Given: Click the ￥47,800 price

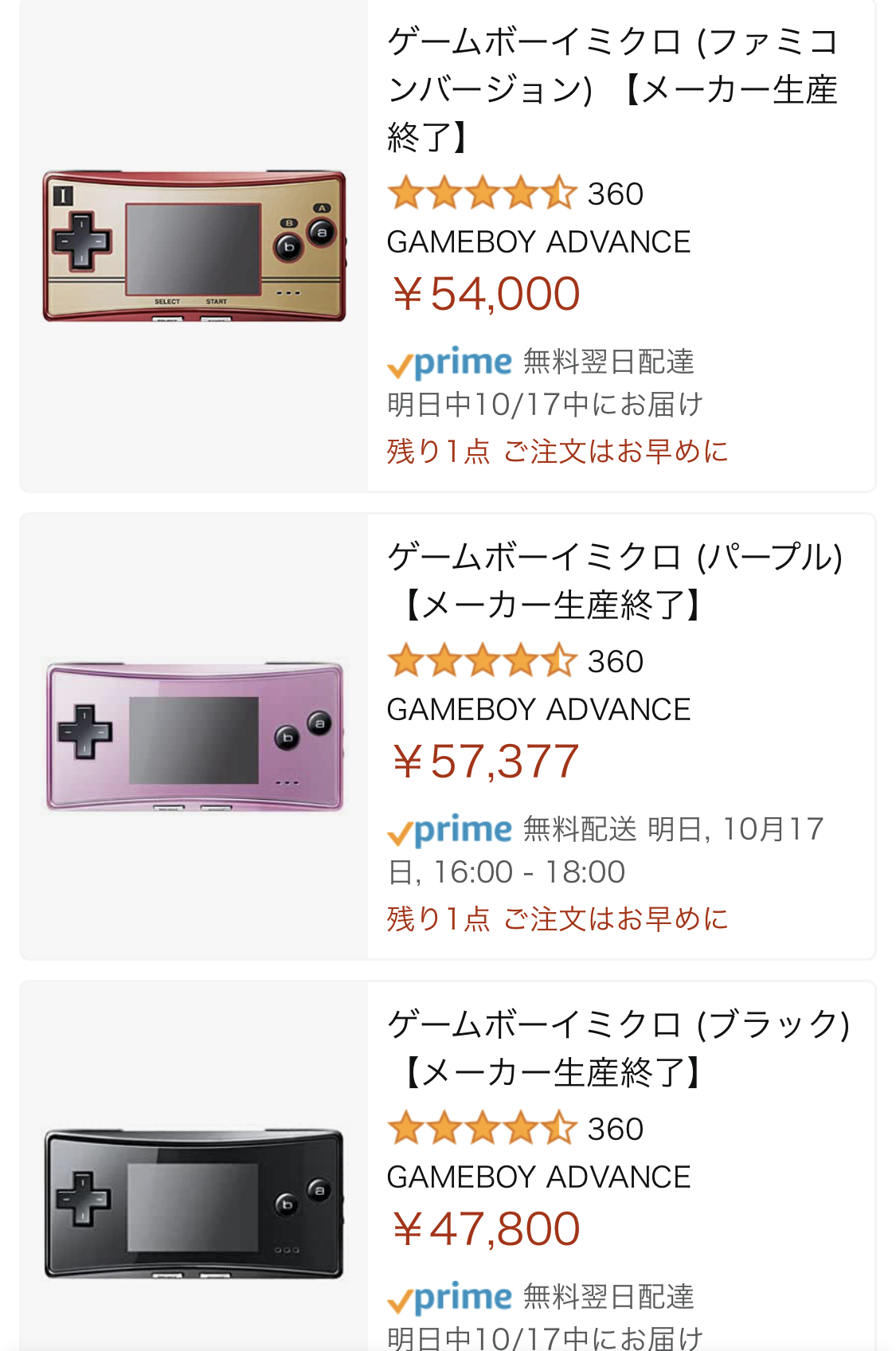Looking at the screenshot, I should pos(484,1229).
